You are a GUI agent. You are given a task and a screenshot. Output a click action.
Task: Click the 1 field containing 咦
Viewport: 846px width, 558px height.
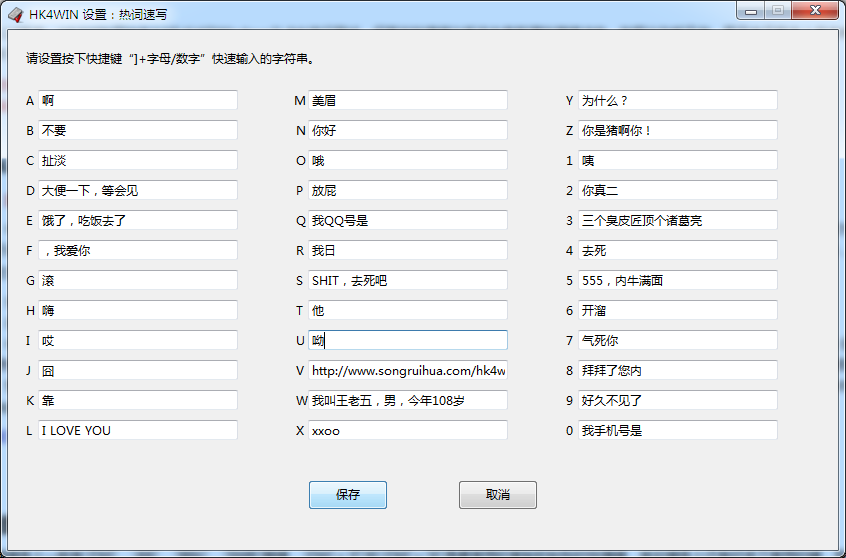tap(678, 160)
